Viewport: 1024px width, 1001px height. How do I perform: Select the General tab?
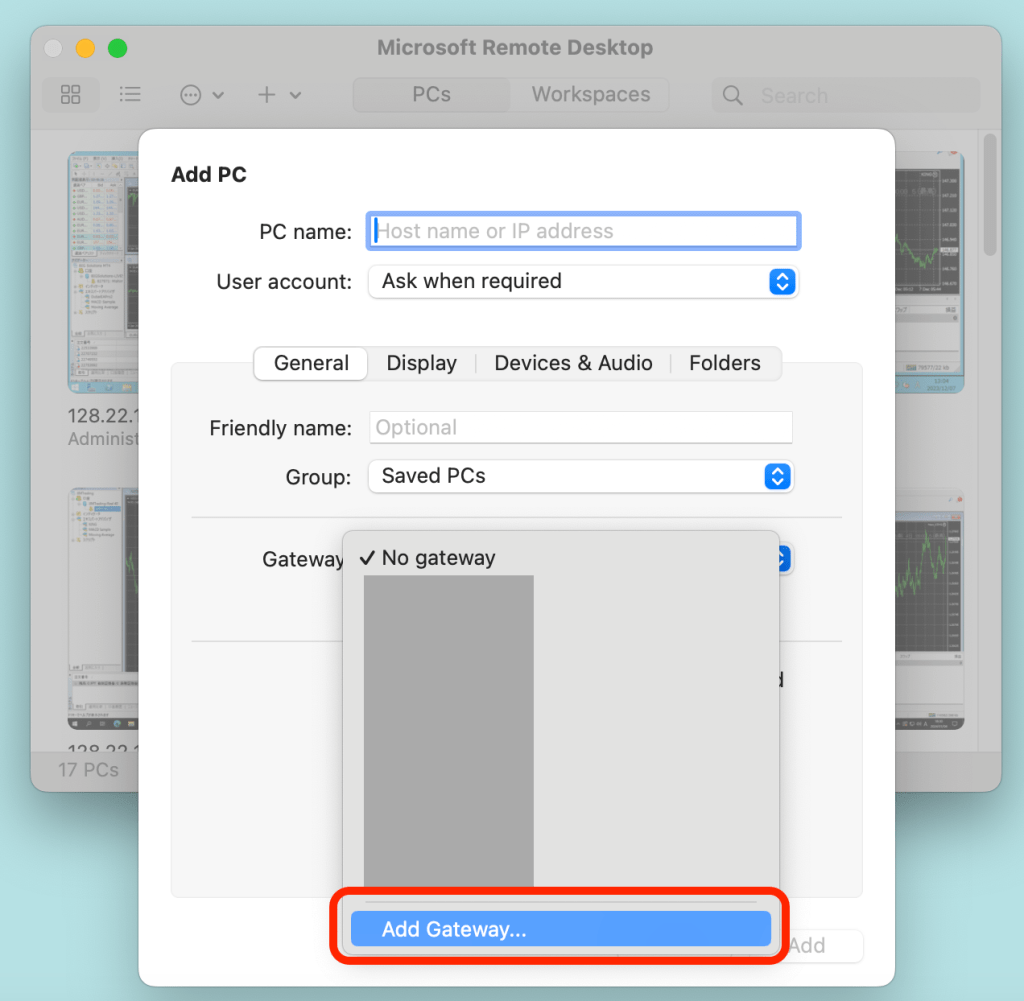tap(311, 363)
